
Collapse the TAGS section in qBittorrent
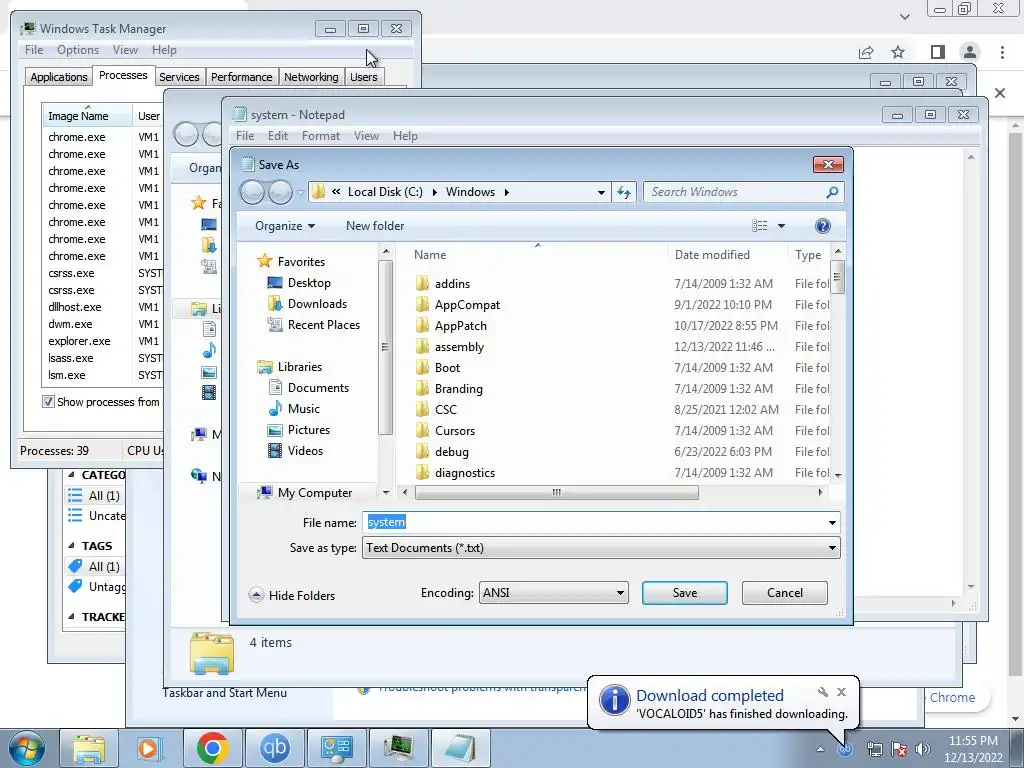click(x=72, y=546)
